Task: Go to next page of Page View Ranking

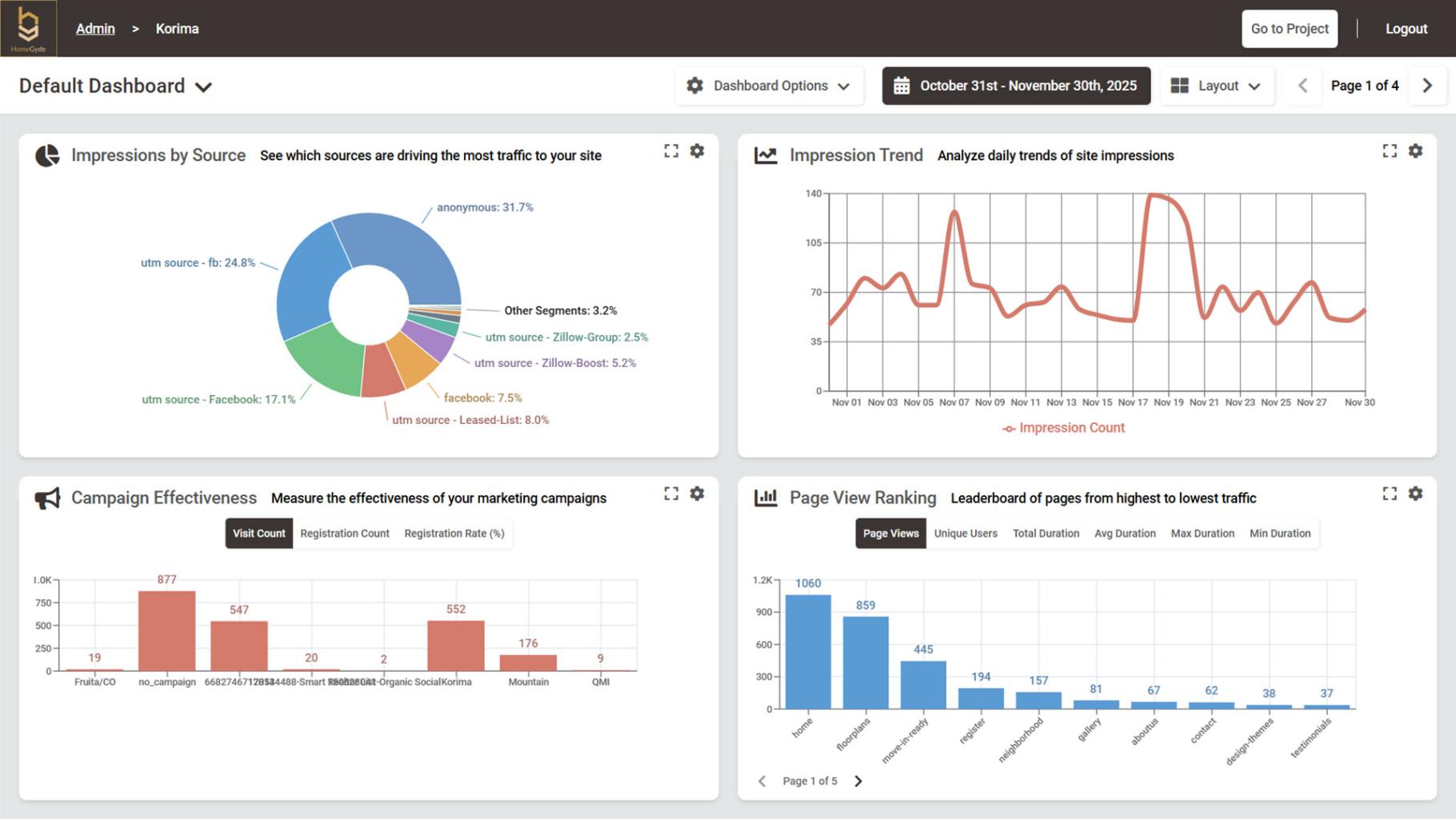Action: [x=858, y=781]
